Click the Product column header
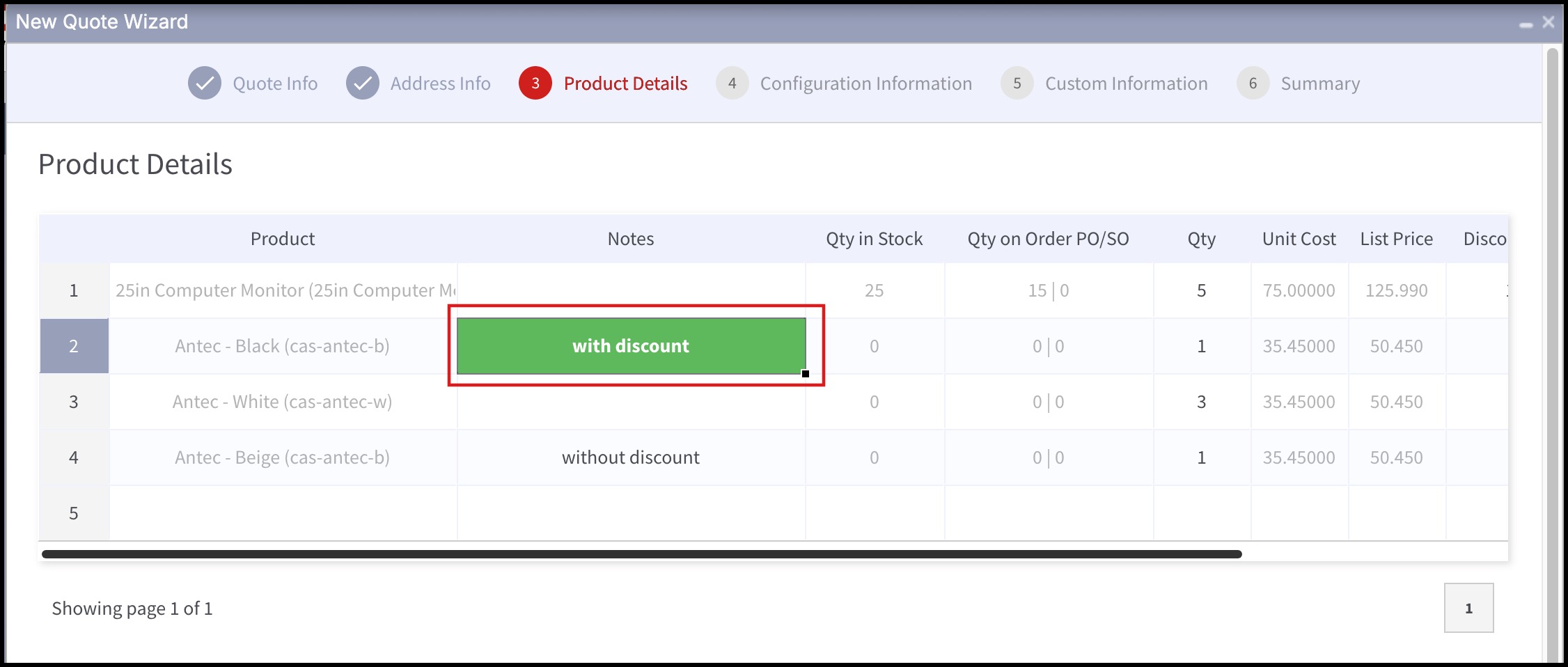Viewport: 1568px width, 667px height. pos(283,239)
